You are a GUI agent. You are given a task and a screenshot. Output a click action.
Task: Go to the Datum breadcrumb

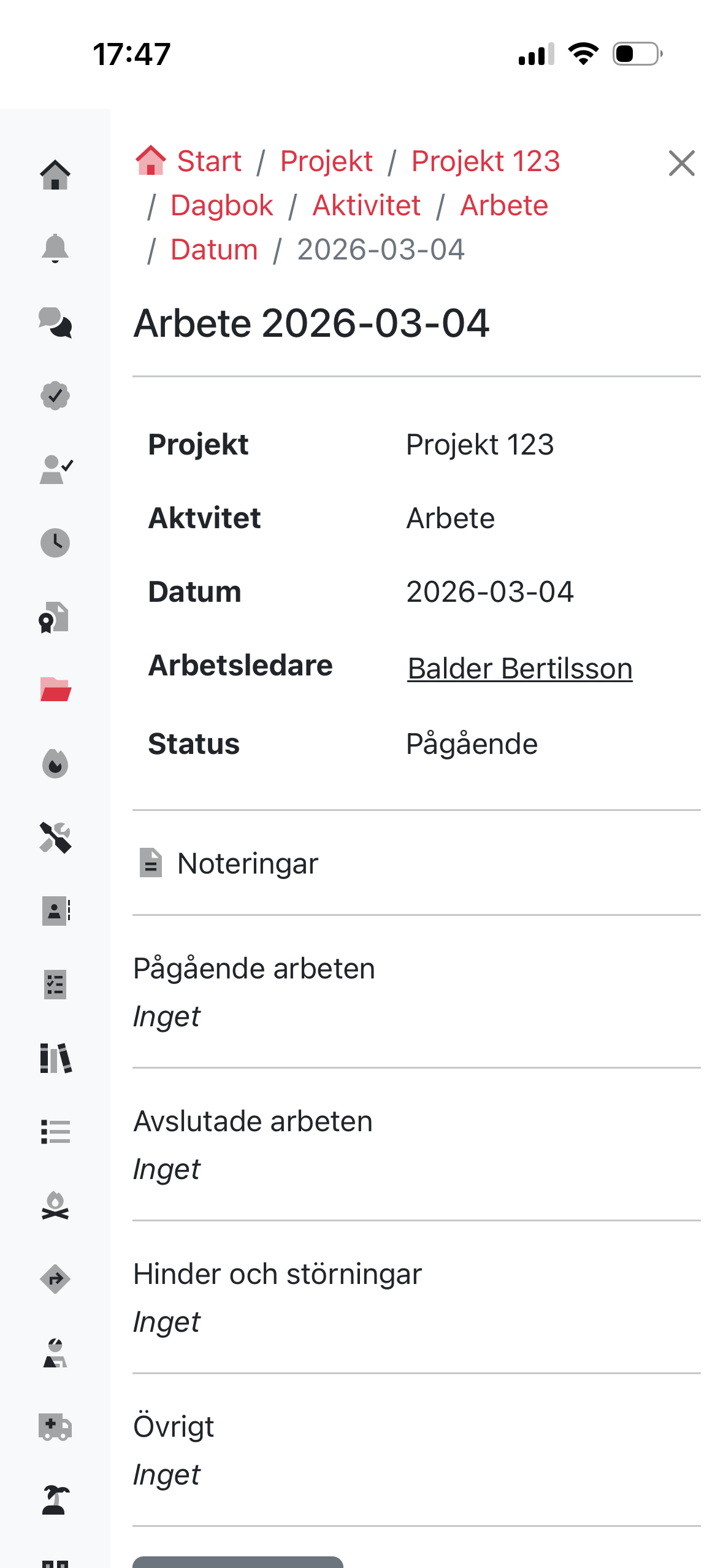[x=214, y=250]
